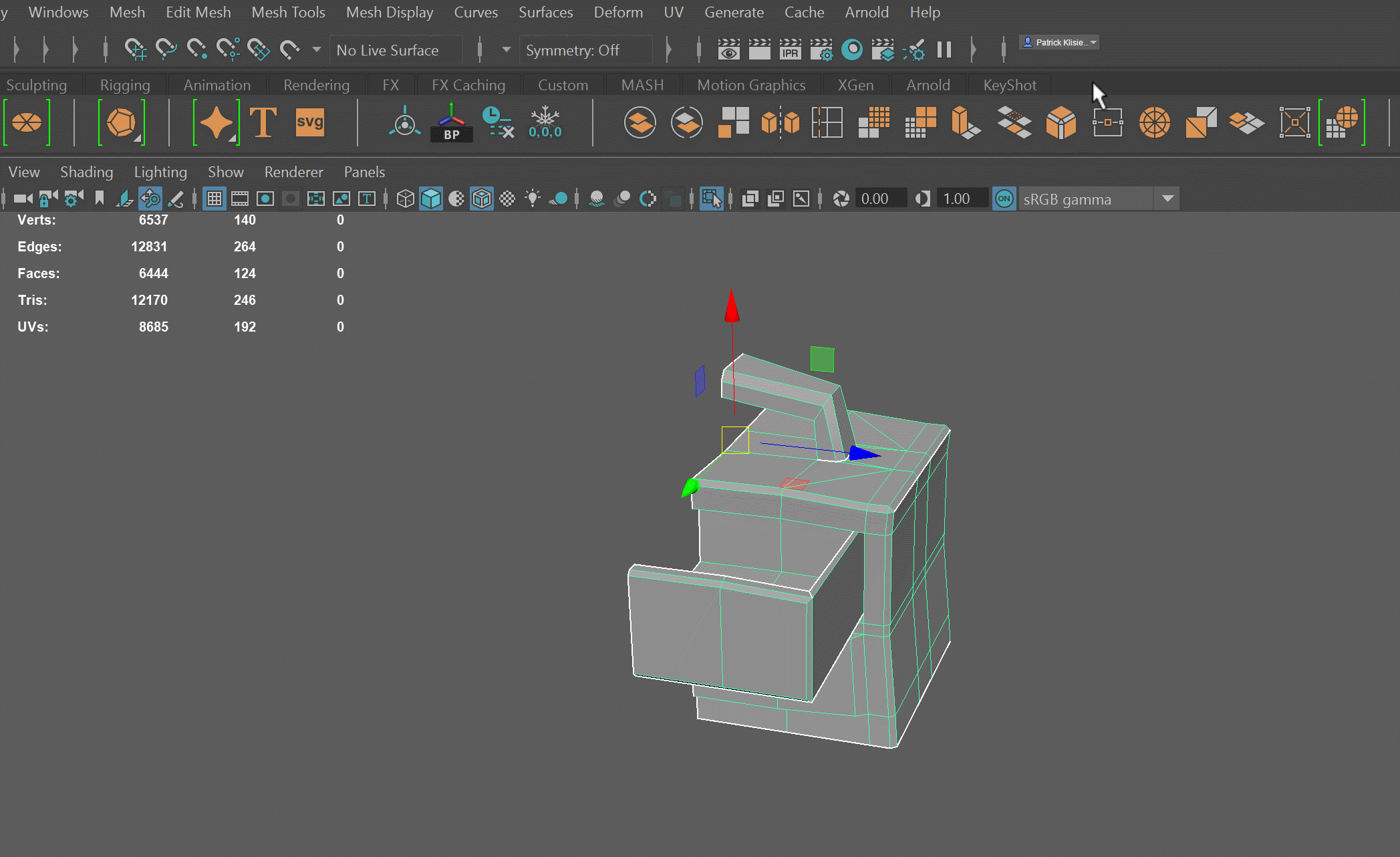The width and height of the screenshot is (1400, 857).
Task: Toggle color management ON button
Action: 1004,199
